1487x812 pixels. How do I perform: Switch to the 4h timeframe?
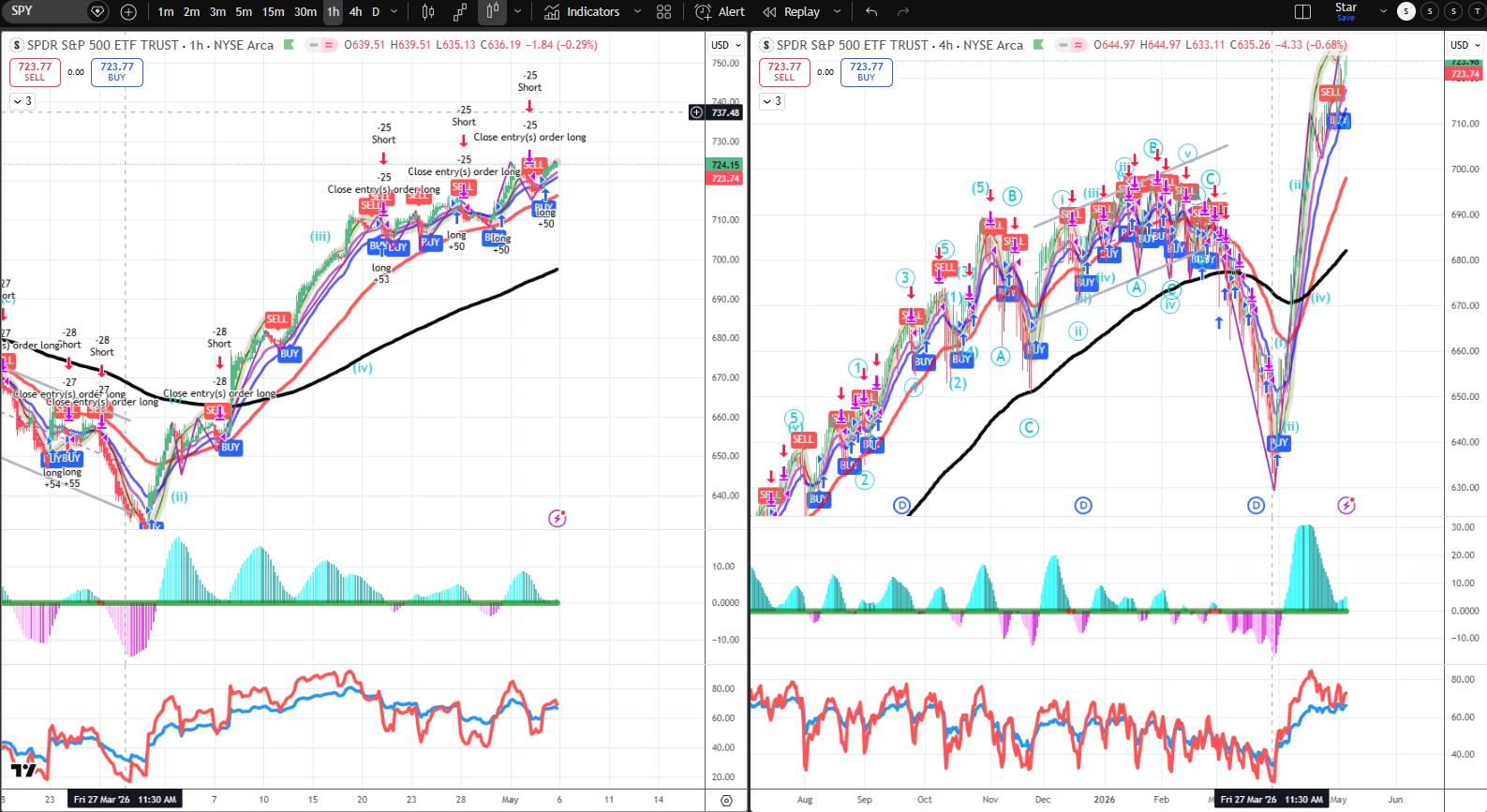pyautogui.click(x=355, y=12)
